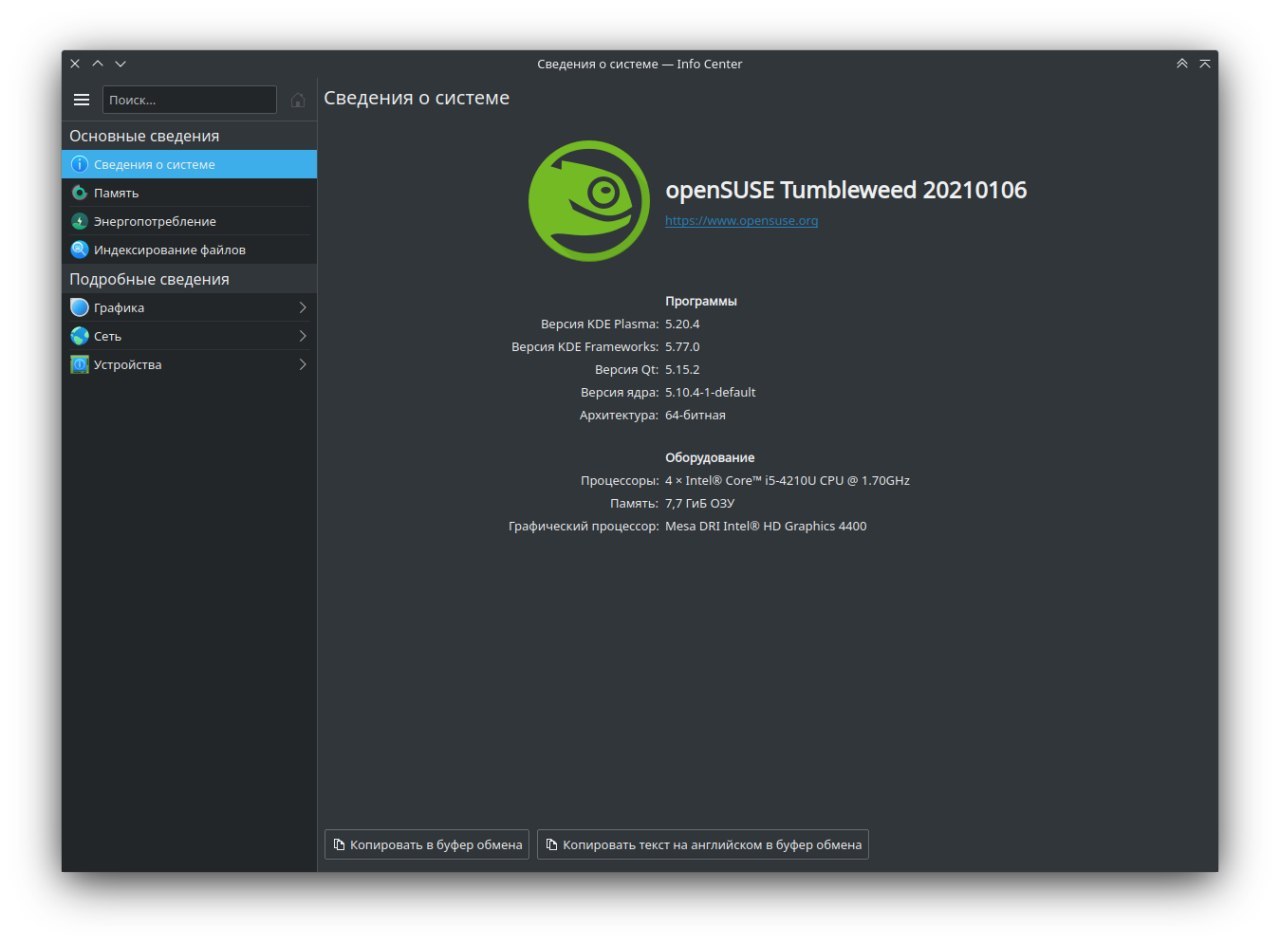Click the home icon beside search
This screenshot has width=1280, height=945.
tap(297, 100)
